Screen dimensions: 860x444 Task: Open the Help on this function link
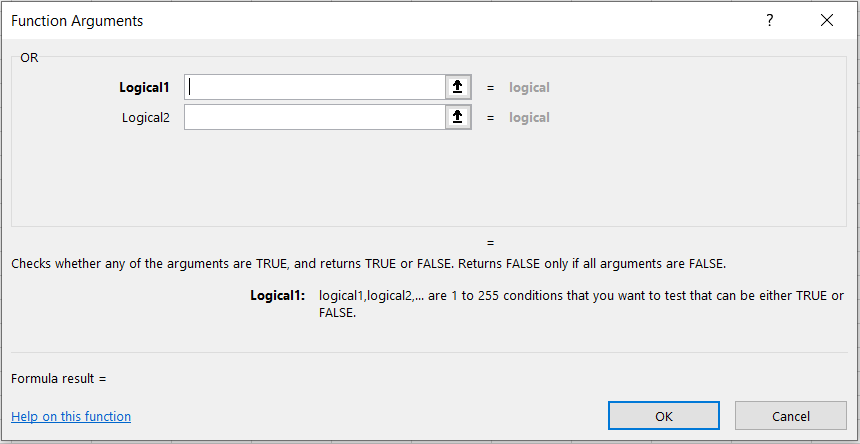click(71, 416)
